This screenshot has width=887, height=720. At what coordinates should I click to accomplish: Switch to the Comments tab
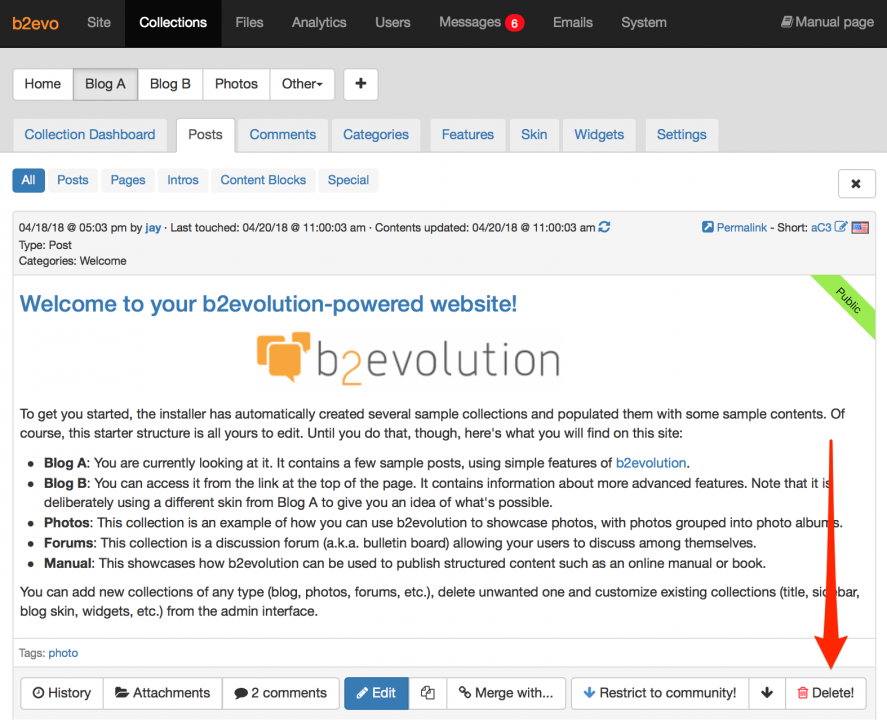click(x=283, y=135)
